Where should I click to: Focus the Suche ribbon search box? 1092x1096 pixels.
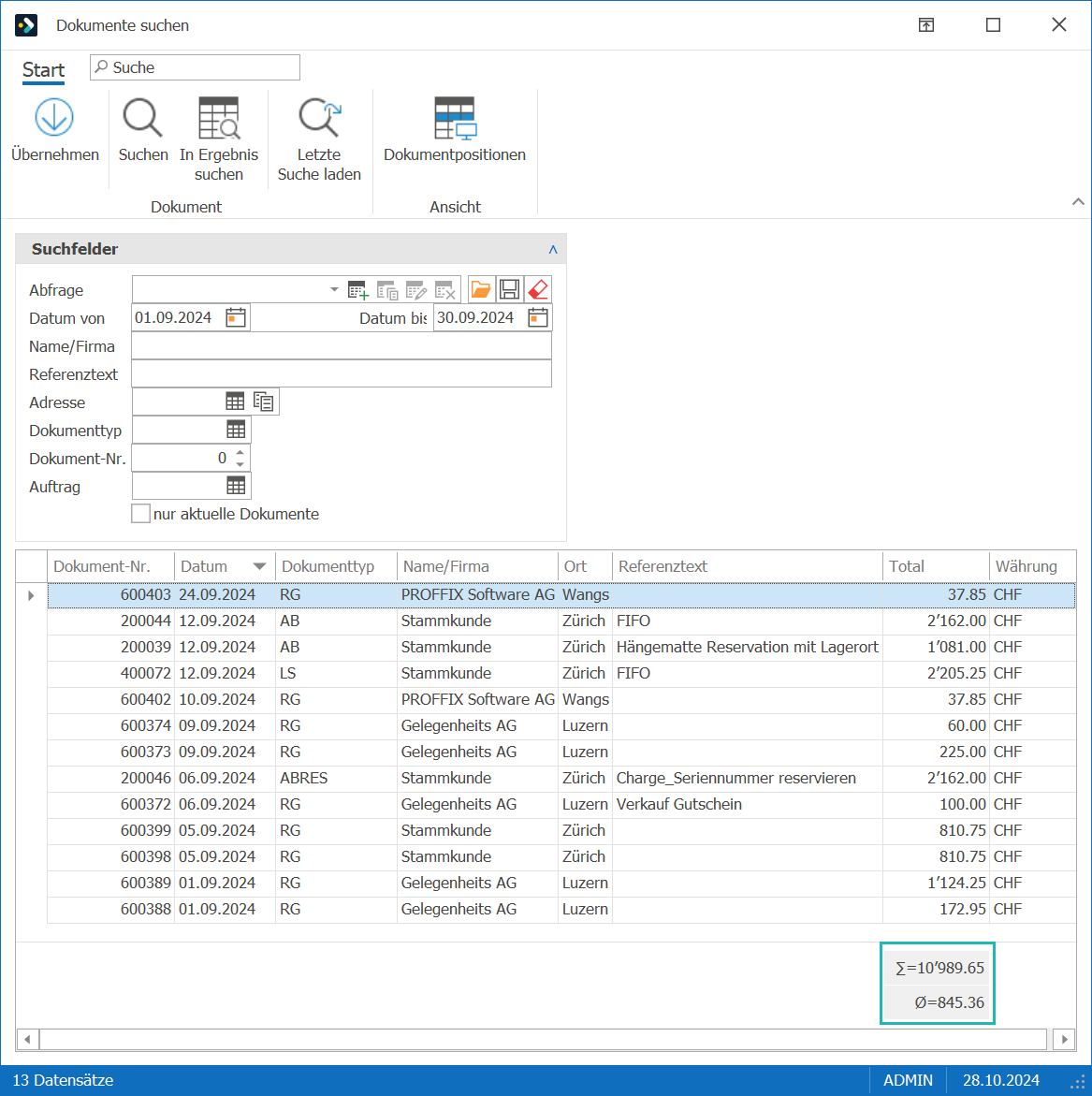[195, 67]
